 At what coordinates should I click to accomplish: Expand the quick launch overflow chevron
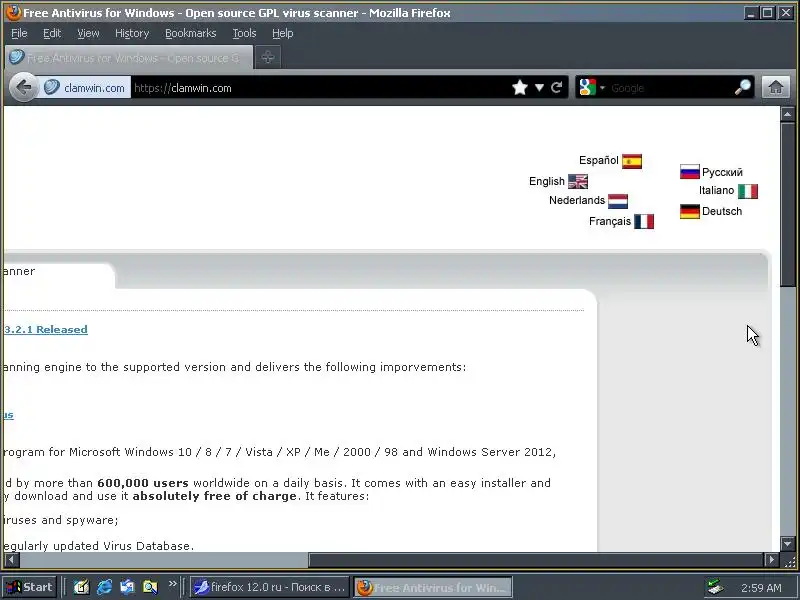tap(172, 584)
